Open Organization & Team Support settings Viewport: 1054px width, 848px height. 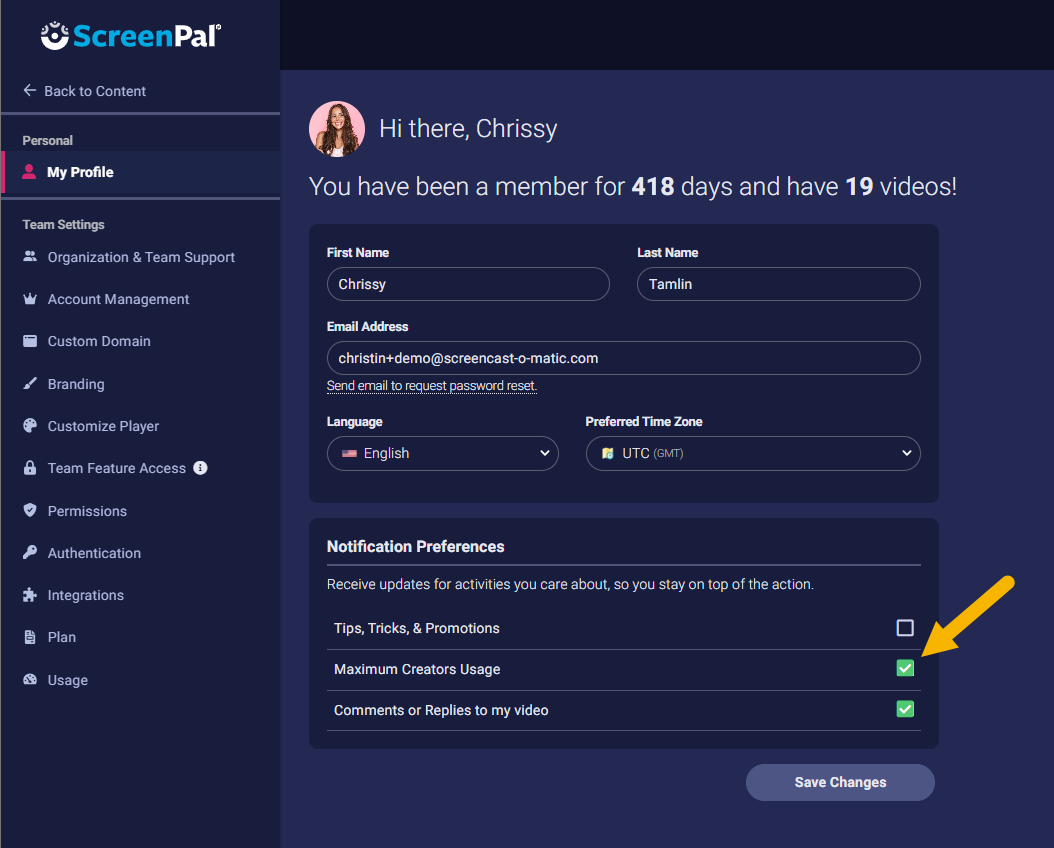coord(141,257)
